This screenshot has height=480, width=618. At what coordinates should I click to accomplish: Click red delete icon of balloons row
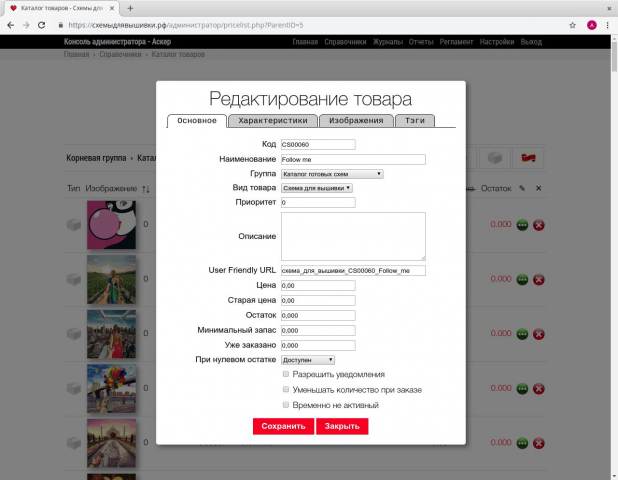pos(538,389)
